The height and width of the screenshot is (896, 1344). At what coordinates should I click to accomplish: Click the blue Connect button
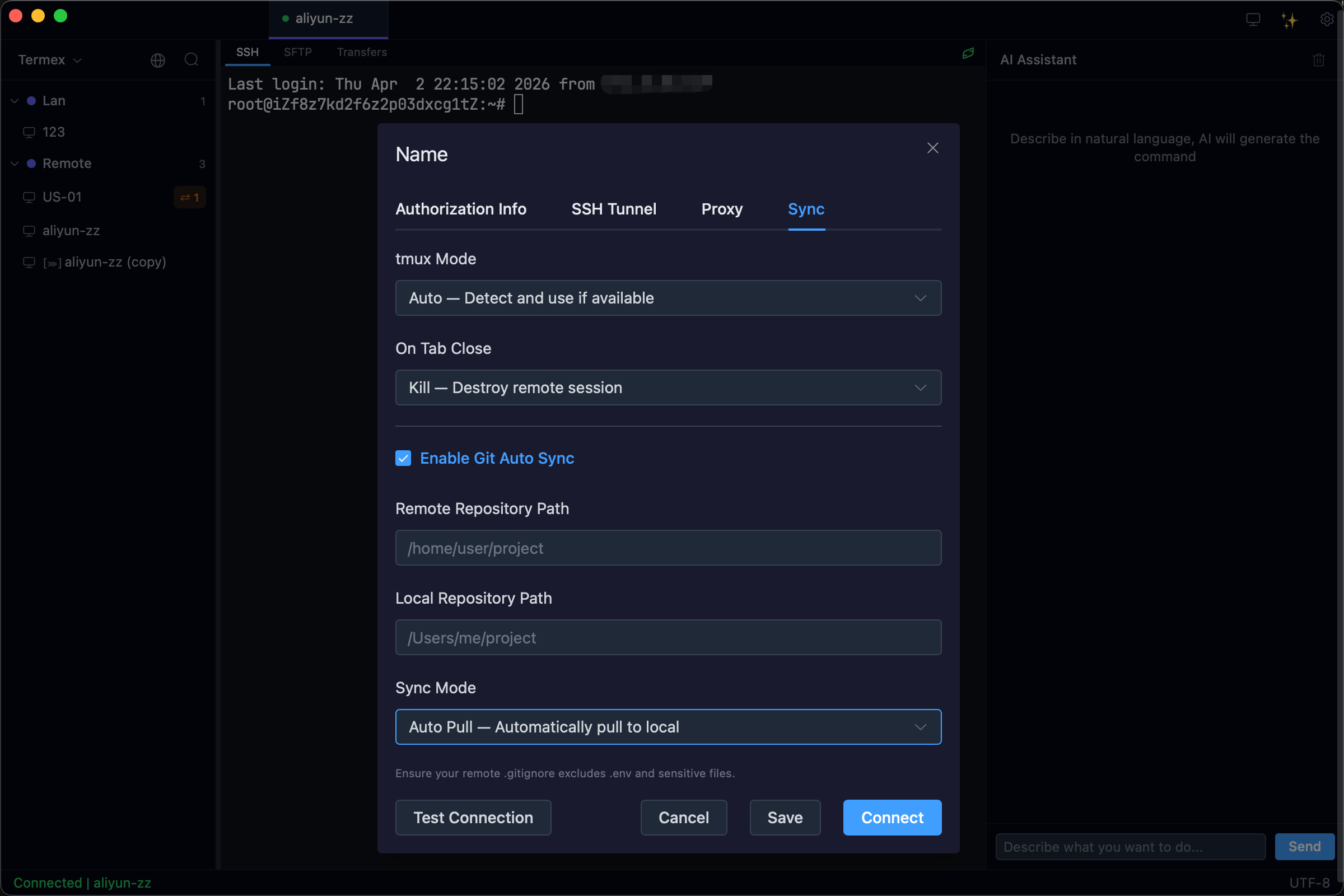coord(892,817)
